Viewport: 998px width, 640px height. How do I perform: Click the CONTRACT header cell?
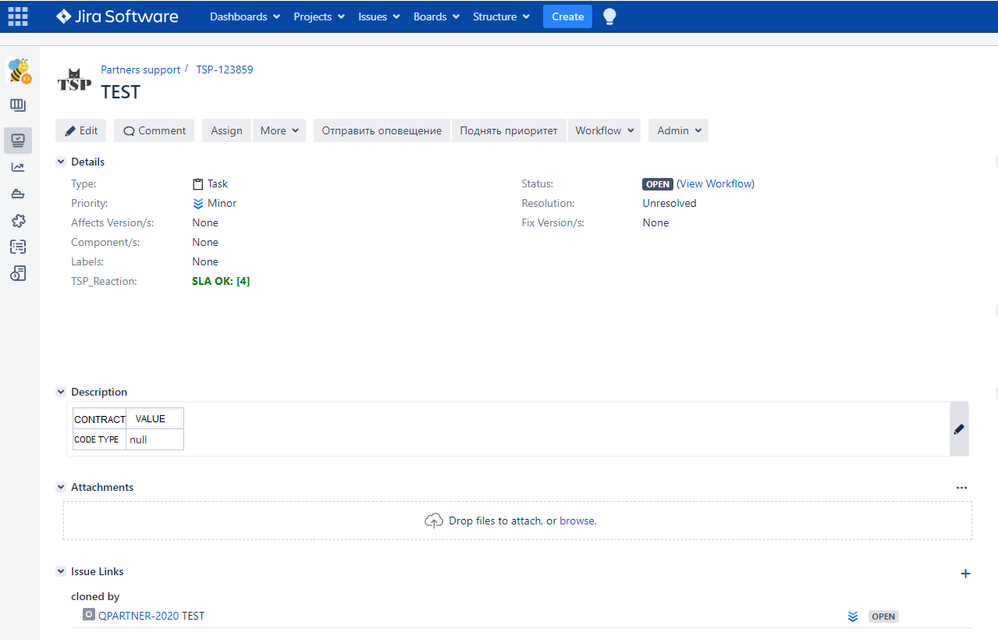99,419
